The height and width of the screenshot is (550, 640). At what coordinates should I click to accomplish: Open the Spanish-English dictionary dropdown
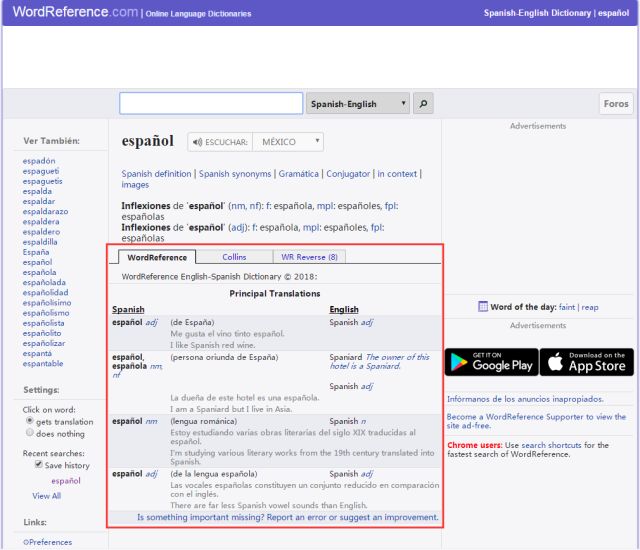(358, 103)
